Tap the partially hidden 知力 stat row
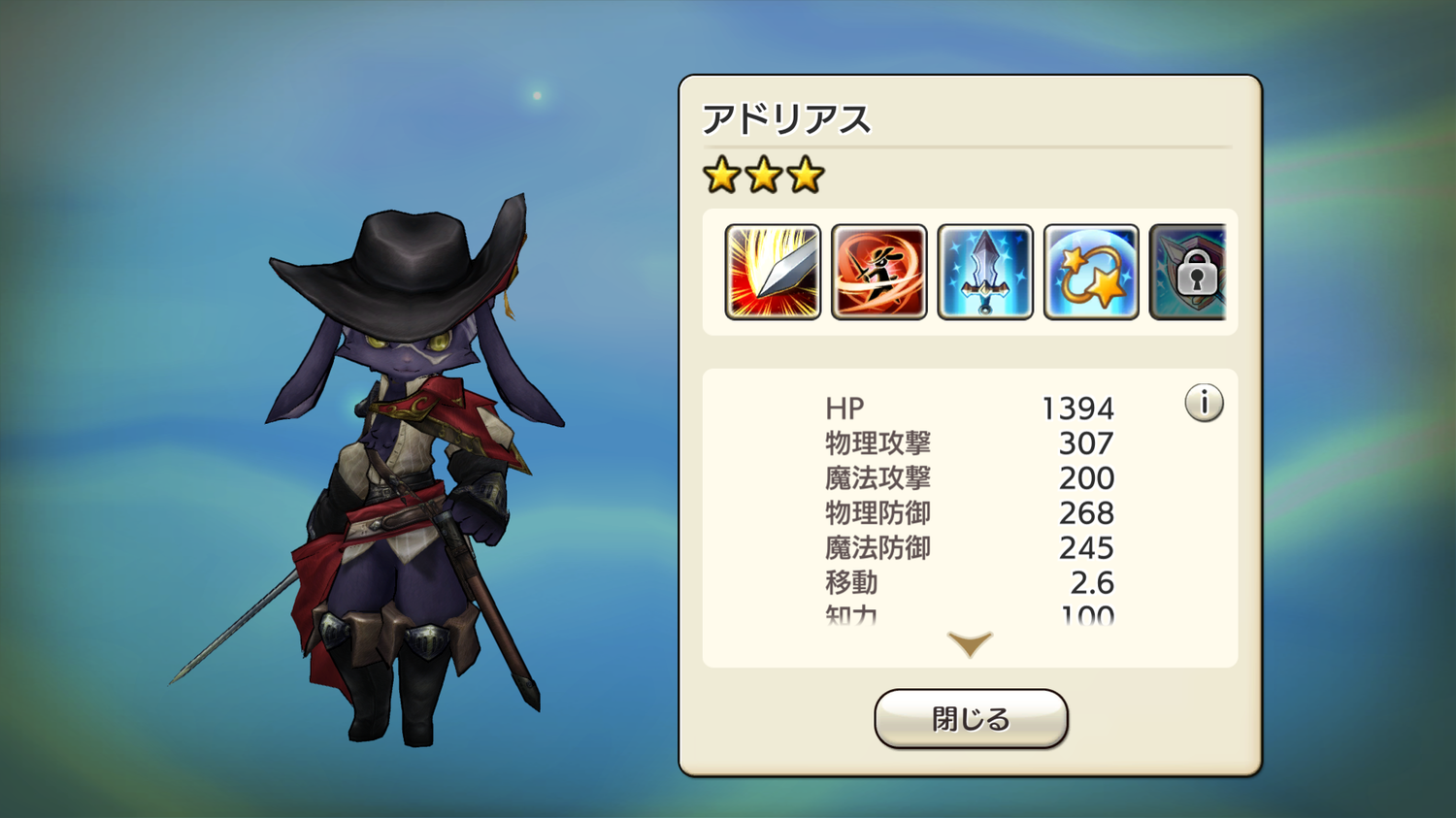Viewport: 1456px width, 818px height. tap(970, 614)
